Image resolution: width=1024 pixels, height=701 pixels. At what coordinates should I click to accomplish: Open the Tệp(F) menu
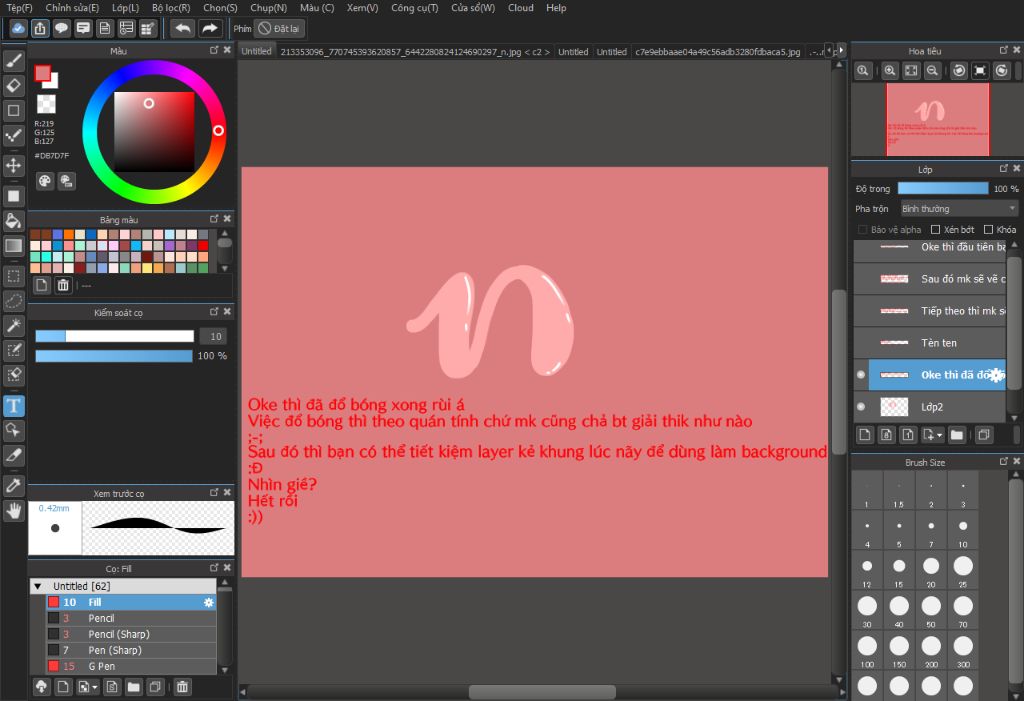click(x=19, y=8)
